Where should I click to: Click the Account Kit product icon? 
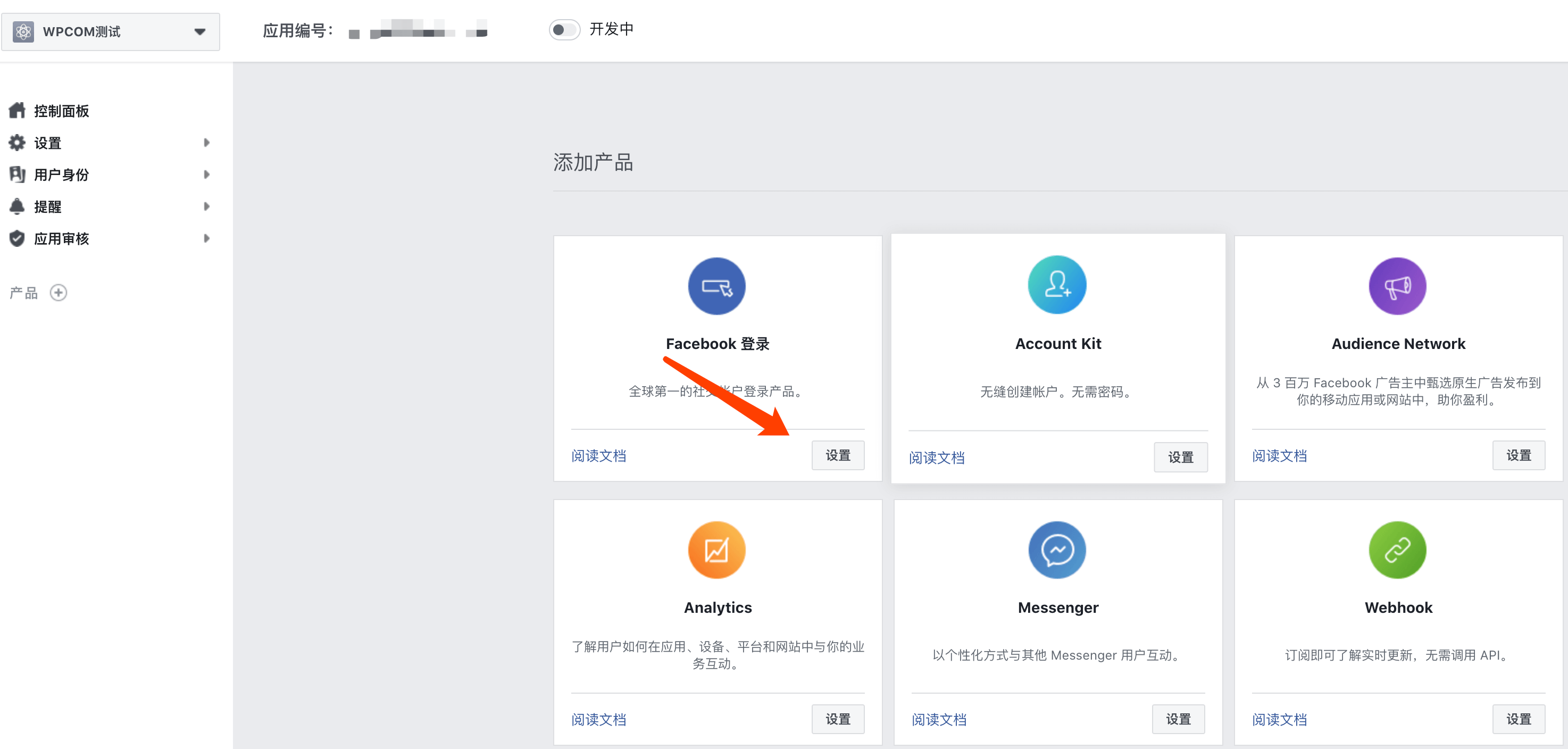[x=1057, y=285]
